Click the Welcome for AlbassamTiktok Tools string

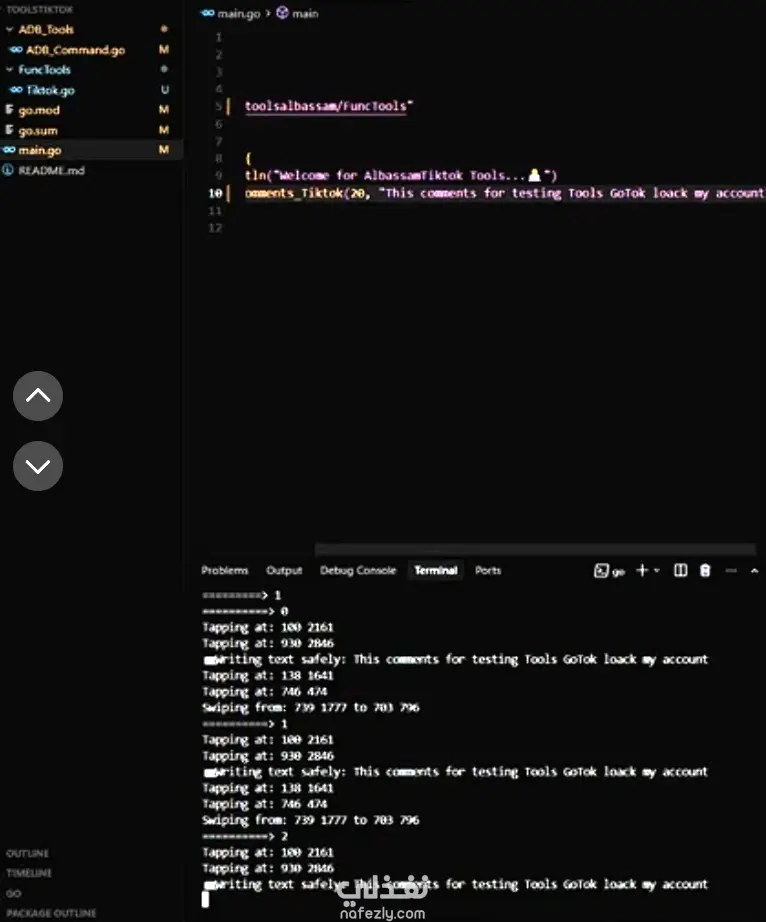[412, 175]
